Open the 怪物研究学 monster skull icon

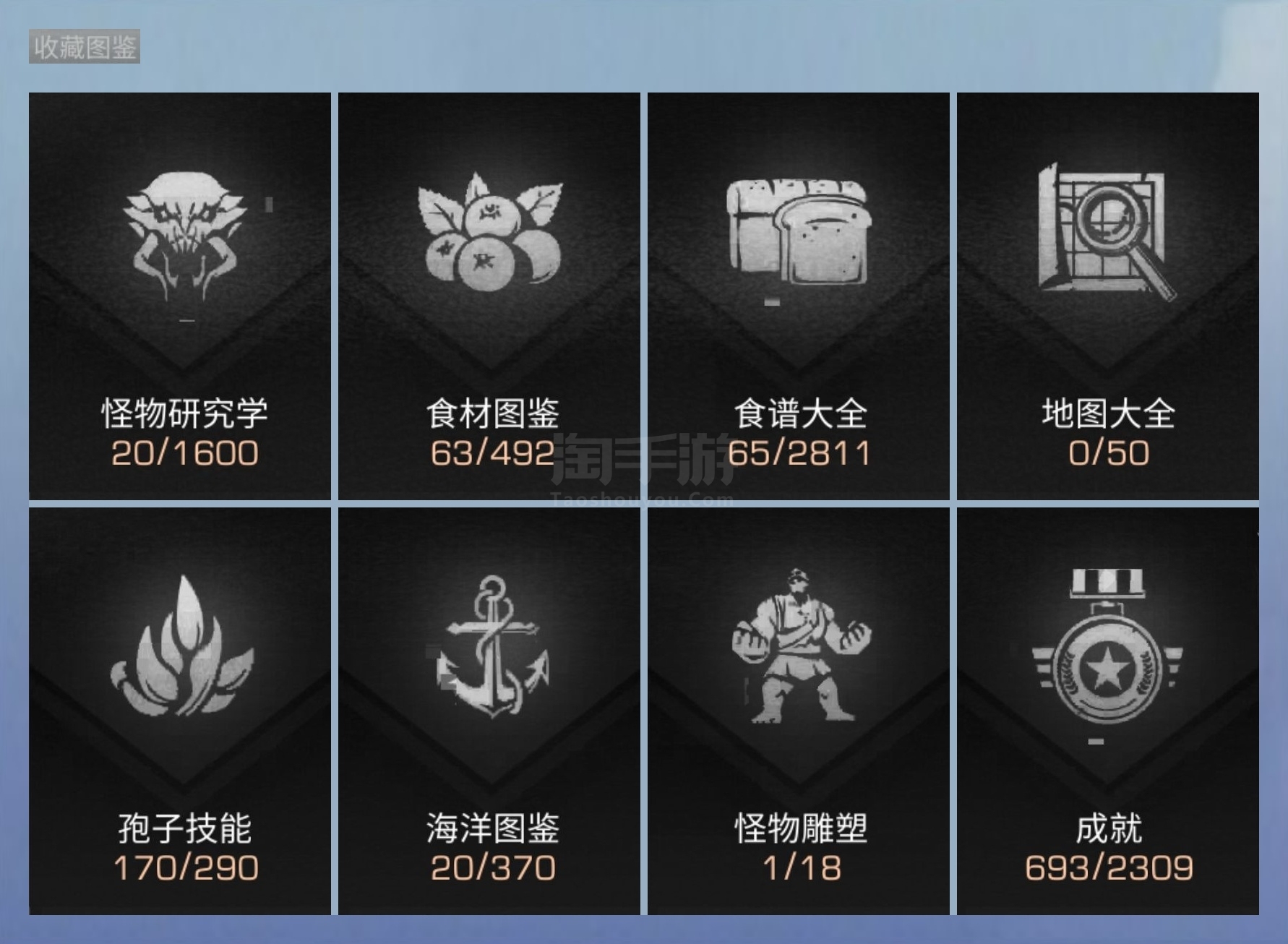pyautogui.click(x=185, y=235)
